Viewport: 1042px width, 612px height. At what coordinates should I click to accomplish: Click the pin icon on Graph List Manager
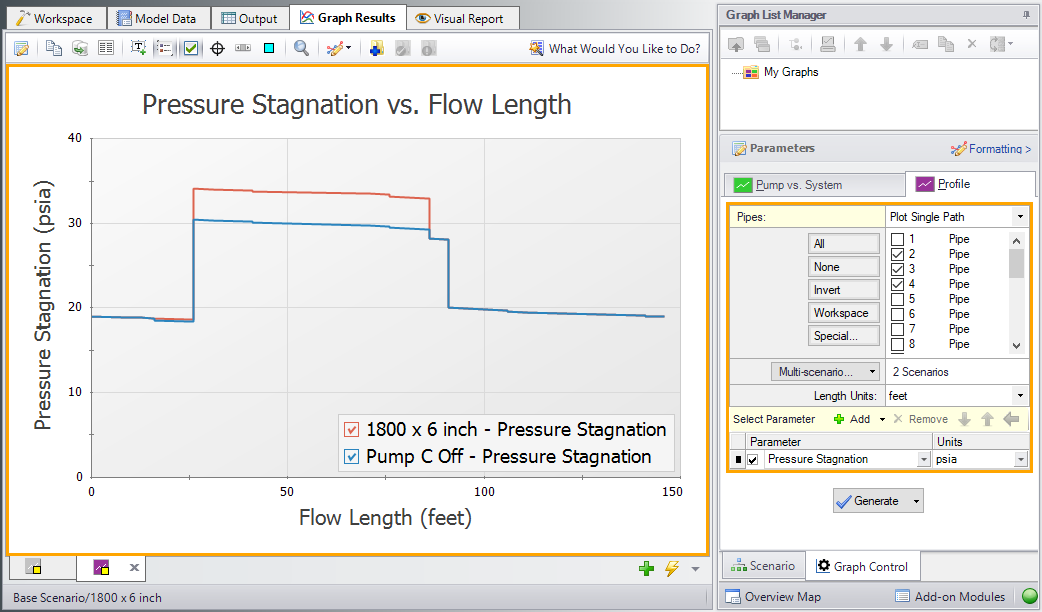coord(1025,15)
